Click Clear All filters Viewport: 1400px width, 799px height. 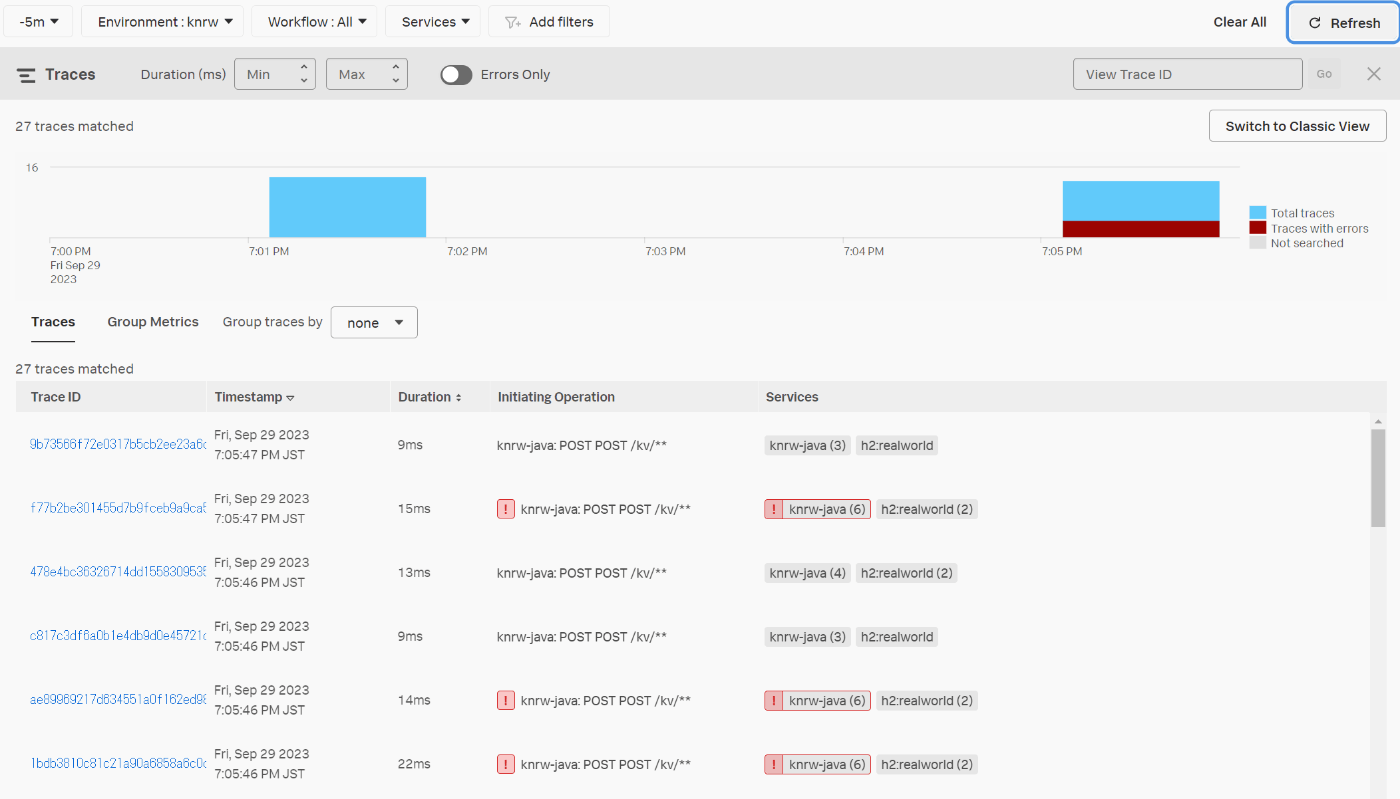pyautogui.click(x=1240, y=22)
